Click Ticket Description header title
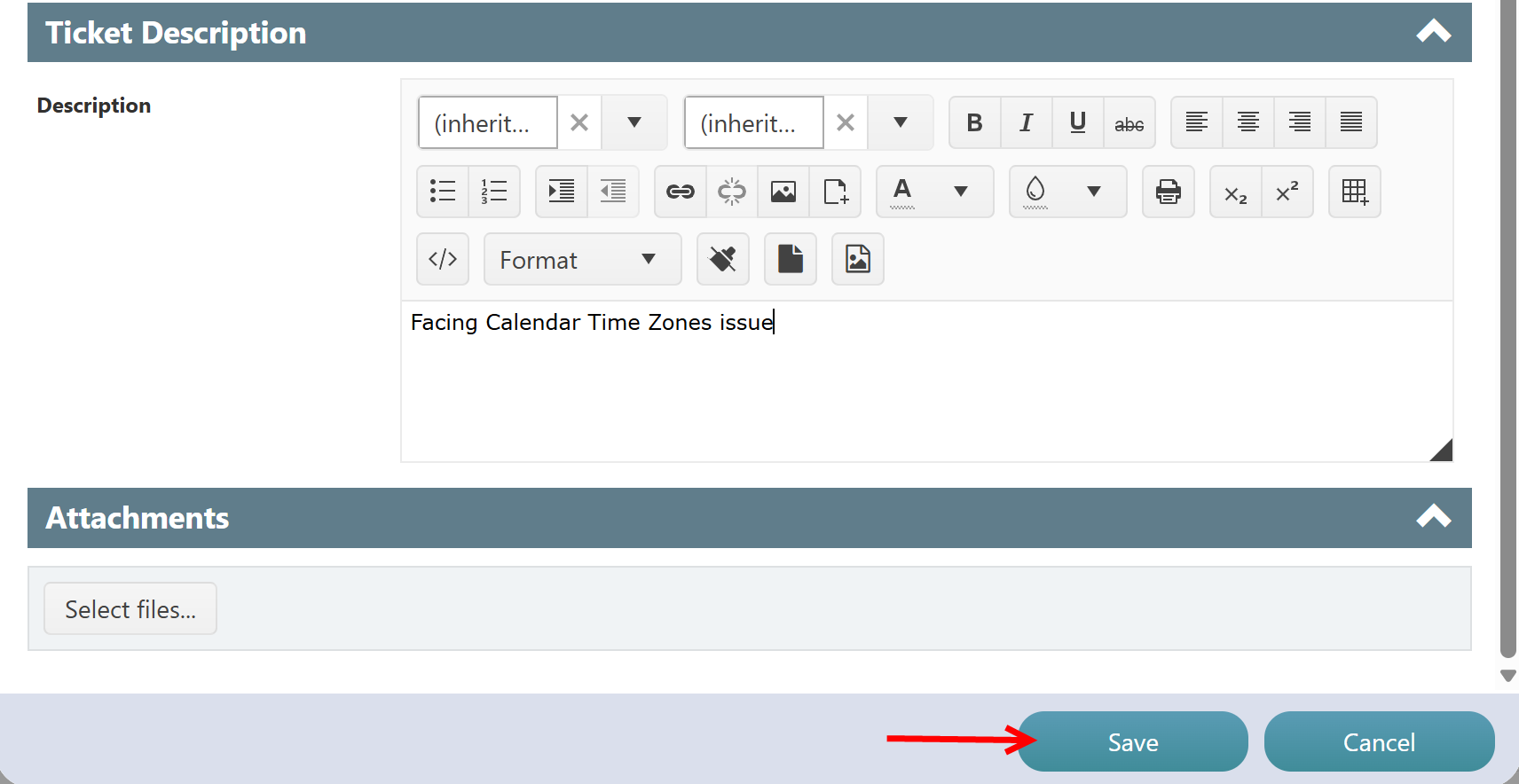 pos(176,33)
